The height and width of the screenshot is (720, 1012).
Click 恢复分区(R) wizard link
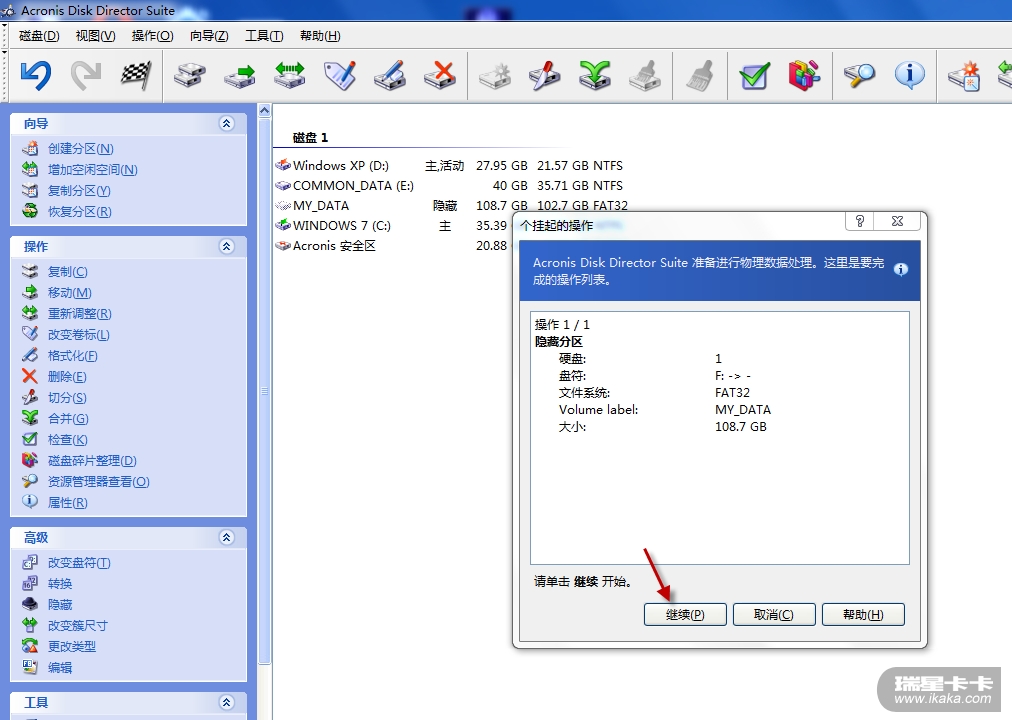pyautogui.click(x=80, y=212)
